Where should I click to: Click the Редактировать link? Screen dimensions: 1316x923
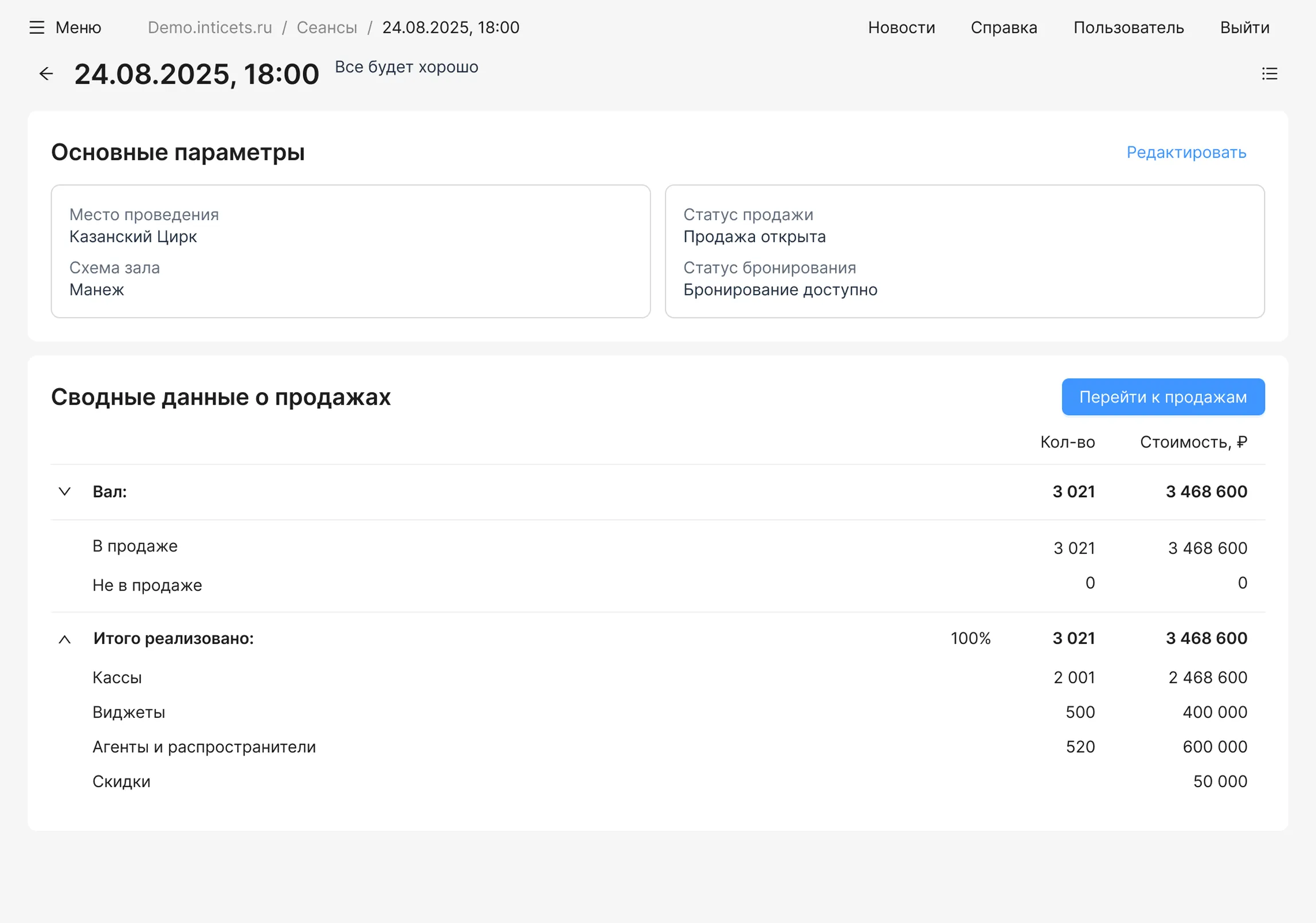pos(1185,152)
